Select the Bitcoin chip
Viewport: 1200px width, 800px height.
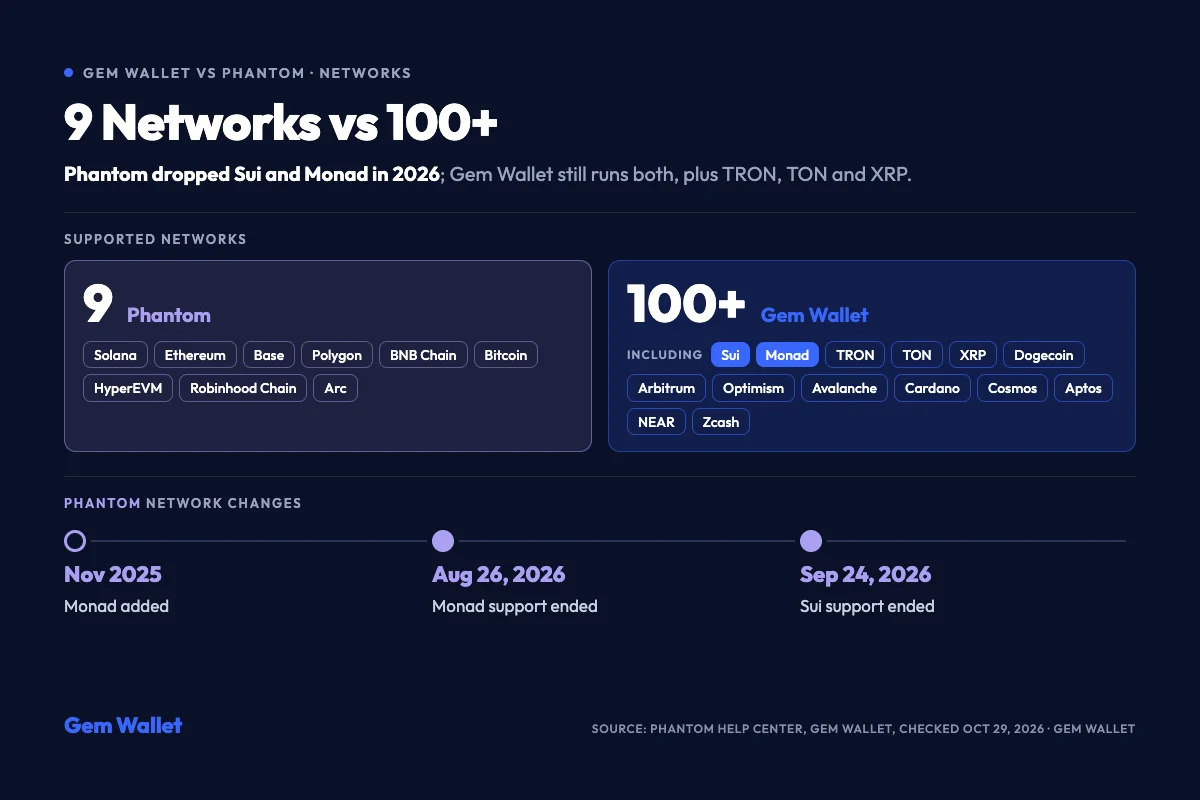tap(506, 355)
